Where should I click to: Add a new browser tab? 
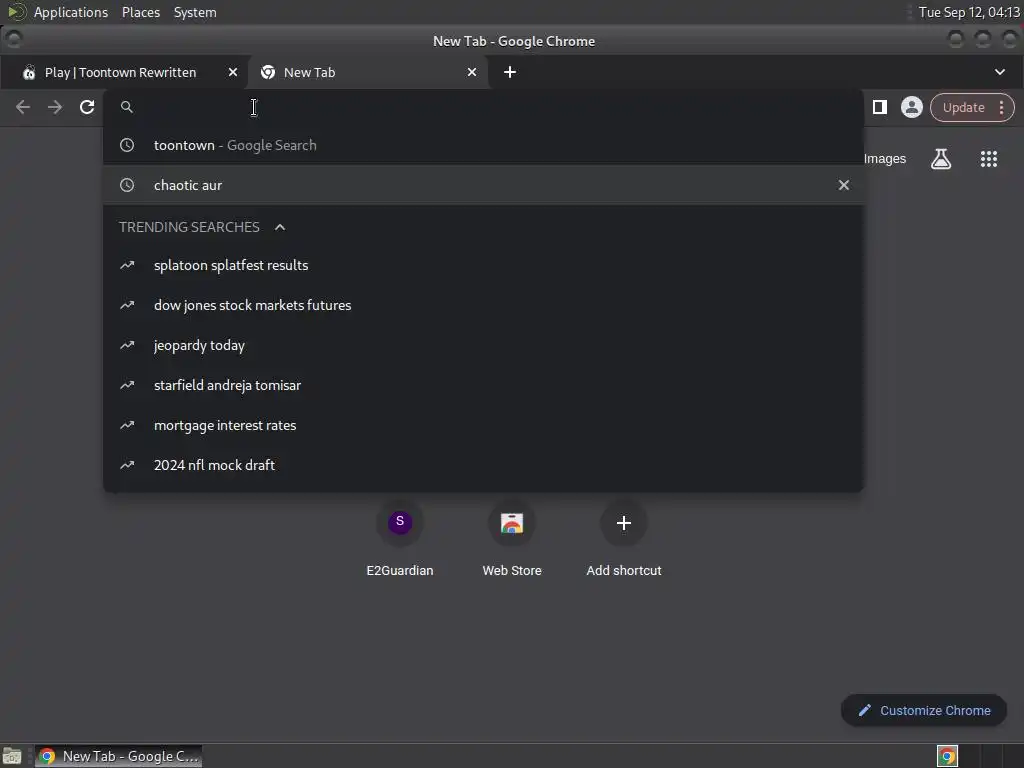[x=510, y=72]
